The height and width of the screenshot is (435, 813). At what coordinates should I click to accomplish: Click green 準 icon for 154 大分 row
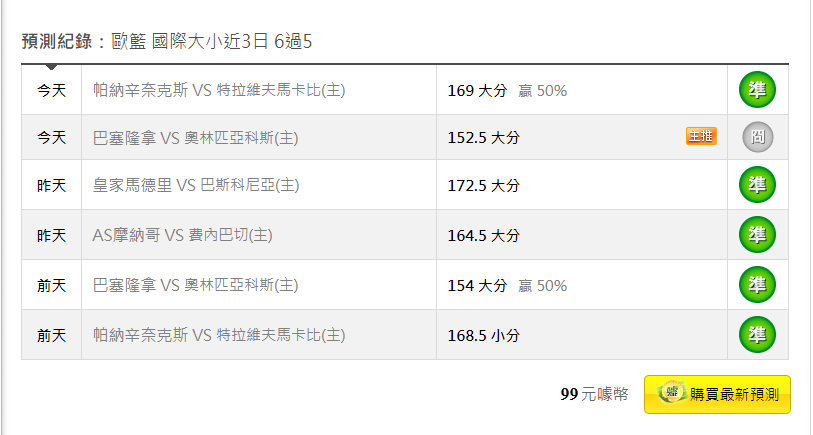[757, 285]
